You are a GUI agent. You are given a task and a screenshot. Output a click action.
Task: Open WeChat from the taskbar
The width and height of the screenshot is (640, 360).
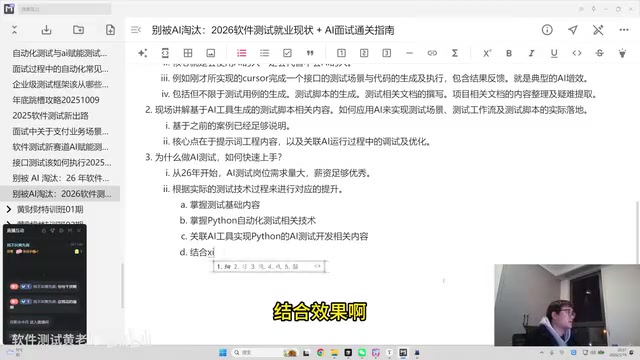click(362, 353)
